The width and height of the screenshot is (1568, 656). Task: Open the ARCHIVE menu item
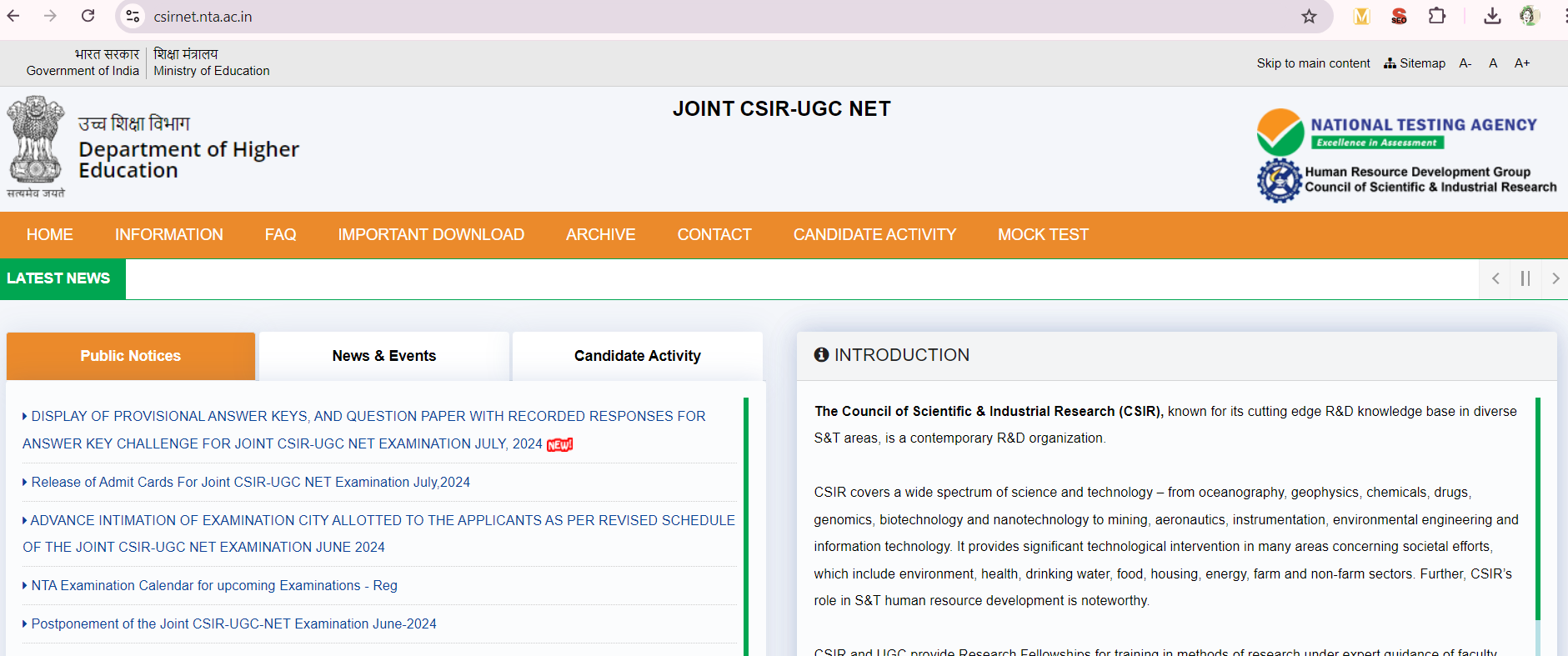click(x=601, y=235)
